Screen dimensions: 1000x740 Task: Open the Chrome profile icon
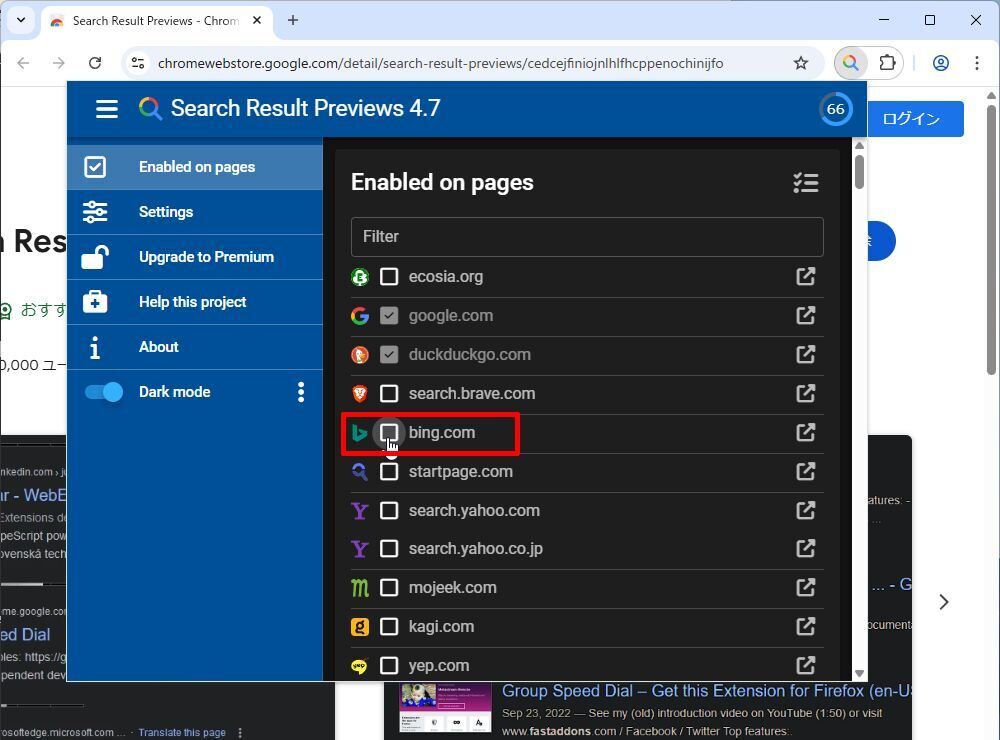point(941,63)
